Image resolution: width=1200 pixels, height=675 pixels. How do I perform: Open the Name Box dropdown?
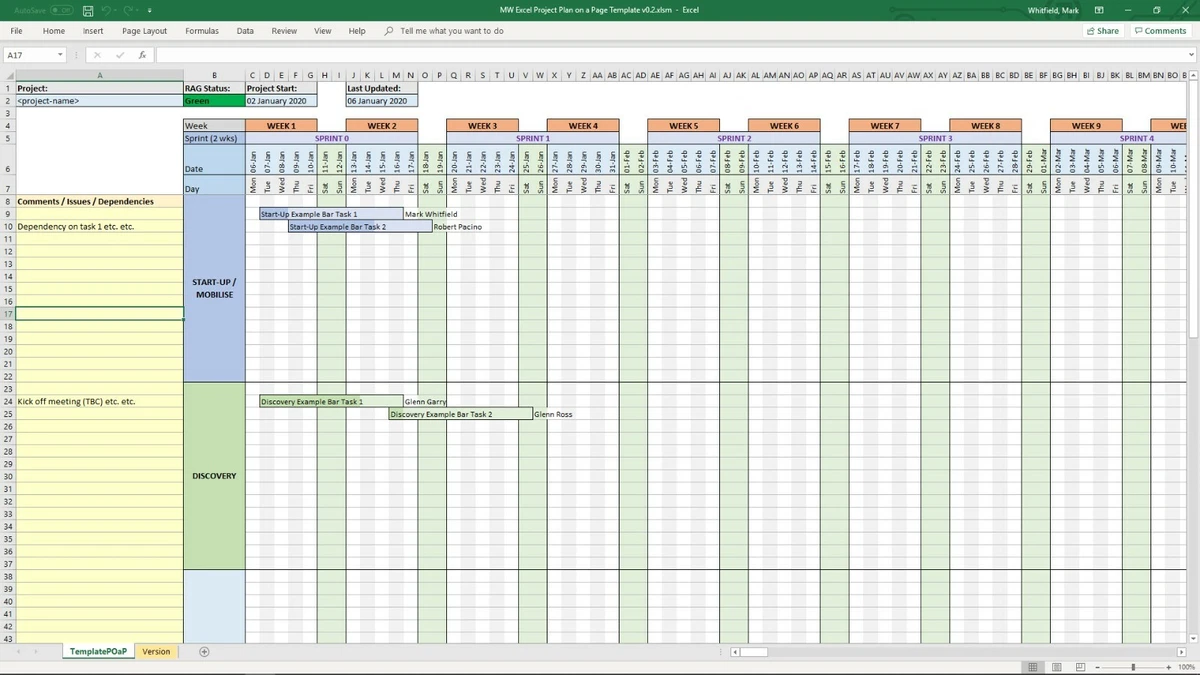(x=59, y=55)
